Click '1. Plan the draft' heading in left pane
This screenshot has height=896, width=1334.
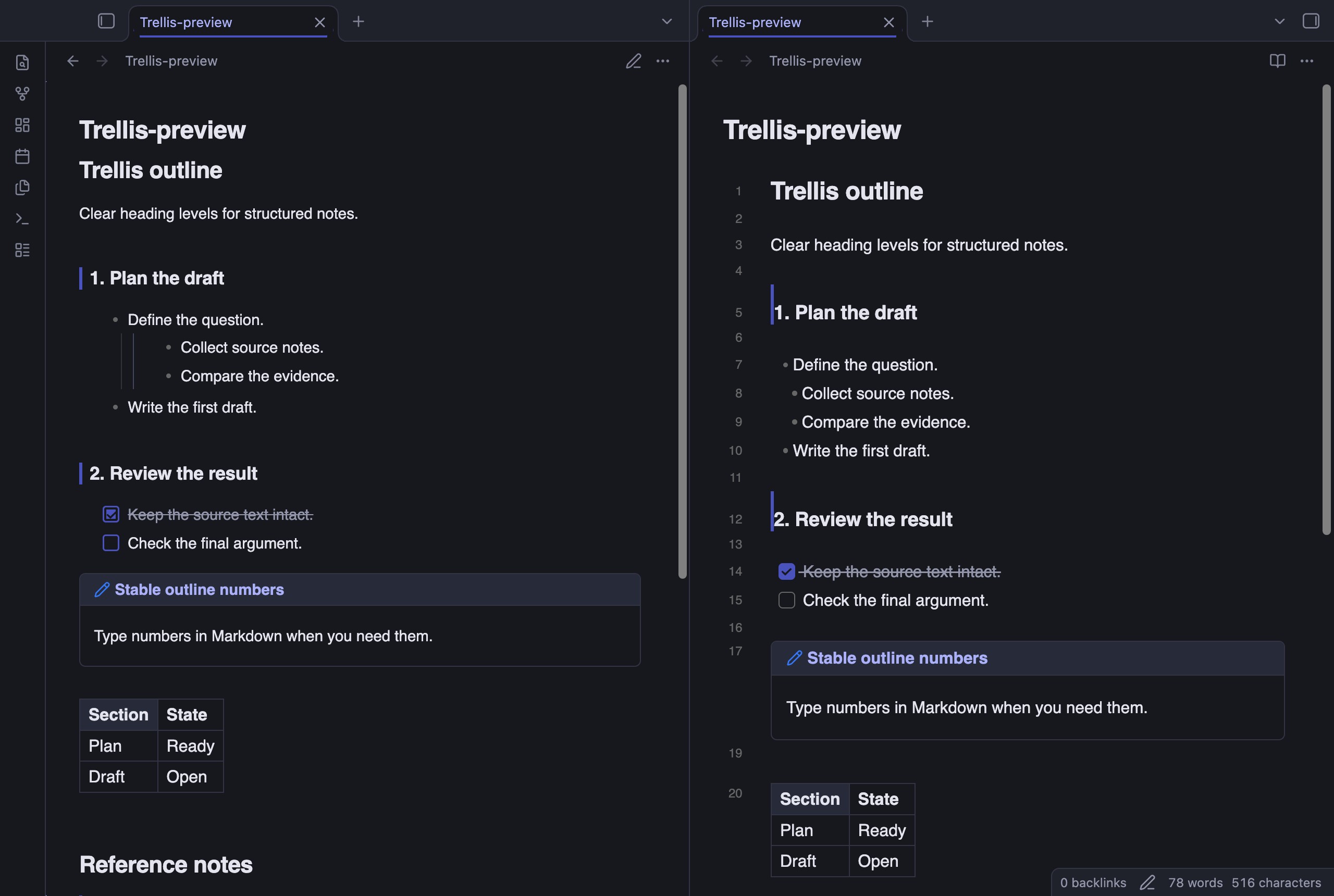tap(157, 278)
